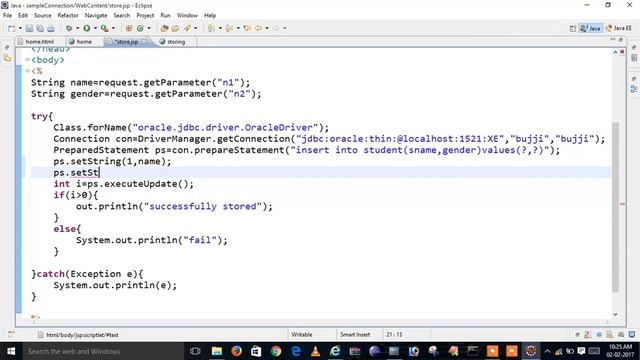Switch to the Java perspective

[591, 28]
